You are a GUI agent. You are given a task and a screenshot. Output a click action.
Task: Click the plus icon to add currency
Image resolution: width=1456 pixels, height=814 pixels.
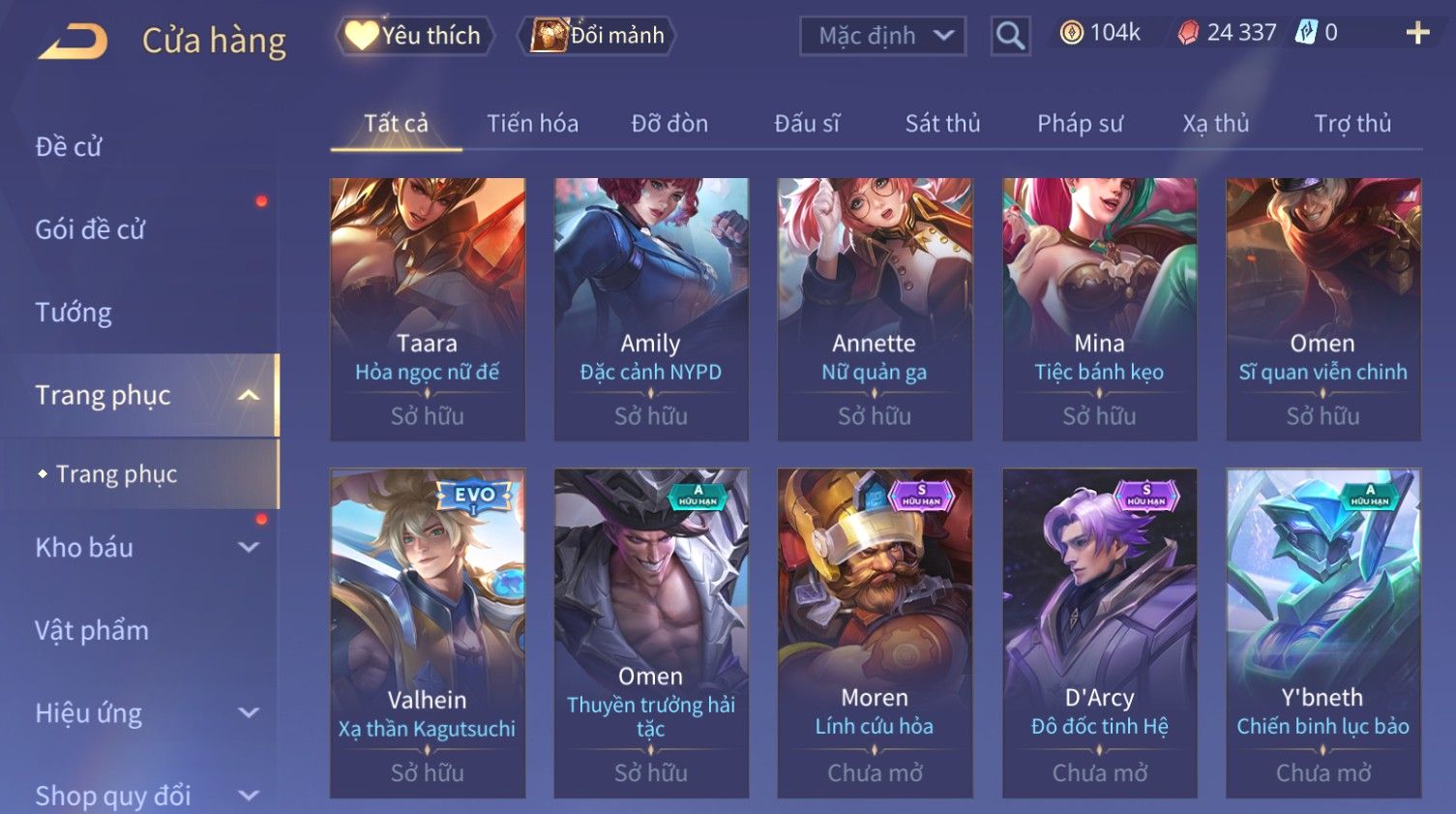[1417, 33]
